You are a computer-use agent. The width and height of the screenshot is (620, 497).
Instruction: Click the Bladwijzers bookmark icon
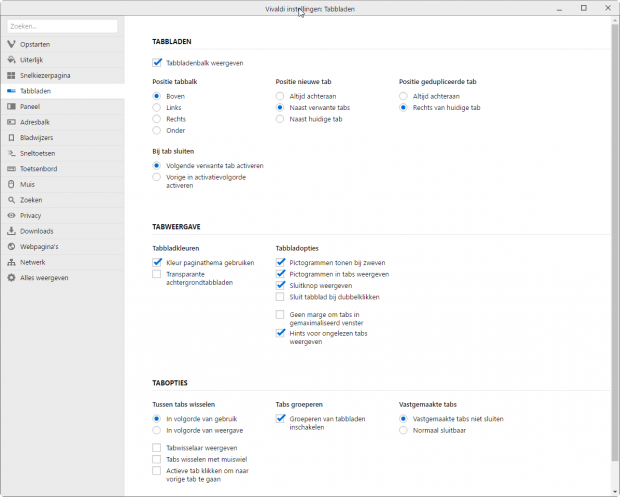click(x=11, y=137)
